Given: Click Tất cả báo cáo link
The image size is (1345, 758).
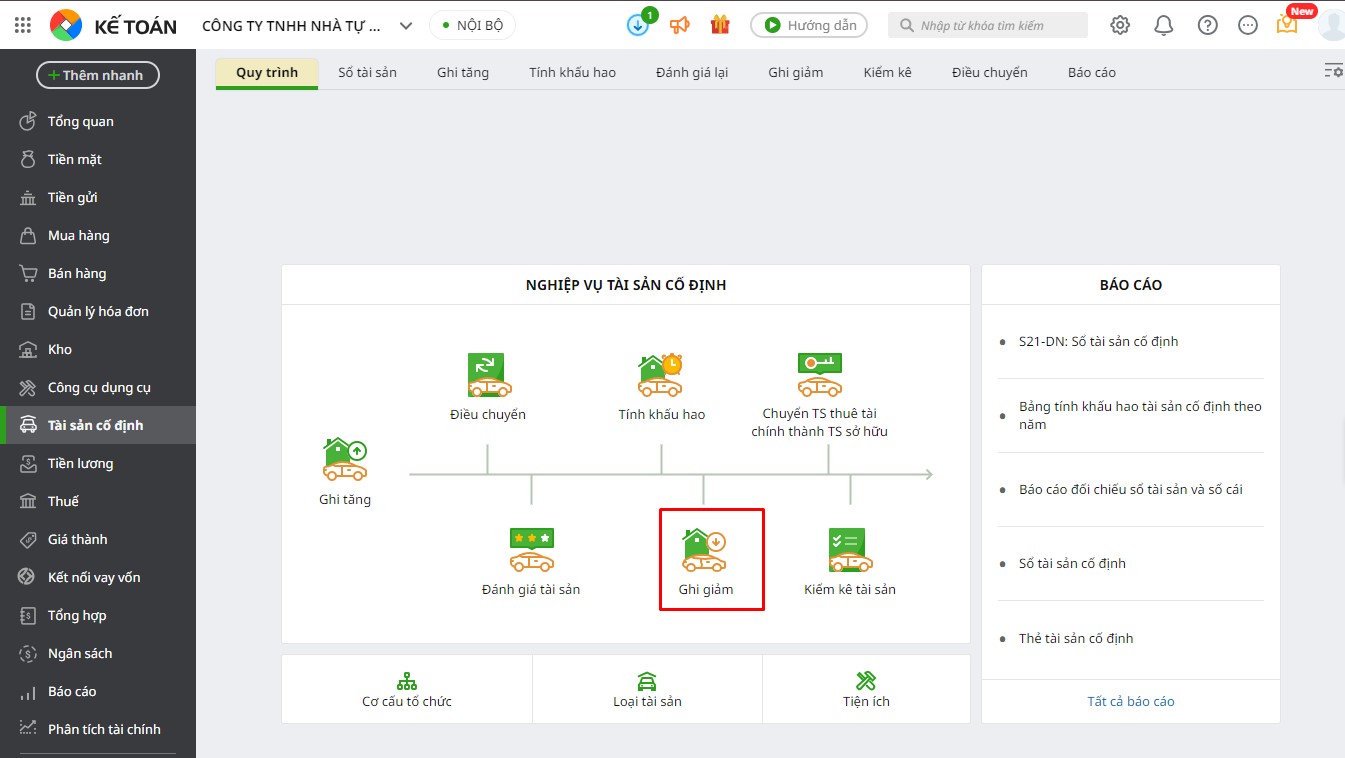Looking at the screenshot, I should pyautogui.click(x=1131, y=701).
